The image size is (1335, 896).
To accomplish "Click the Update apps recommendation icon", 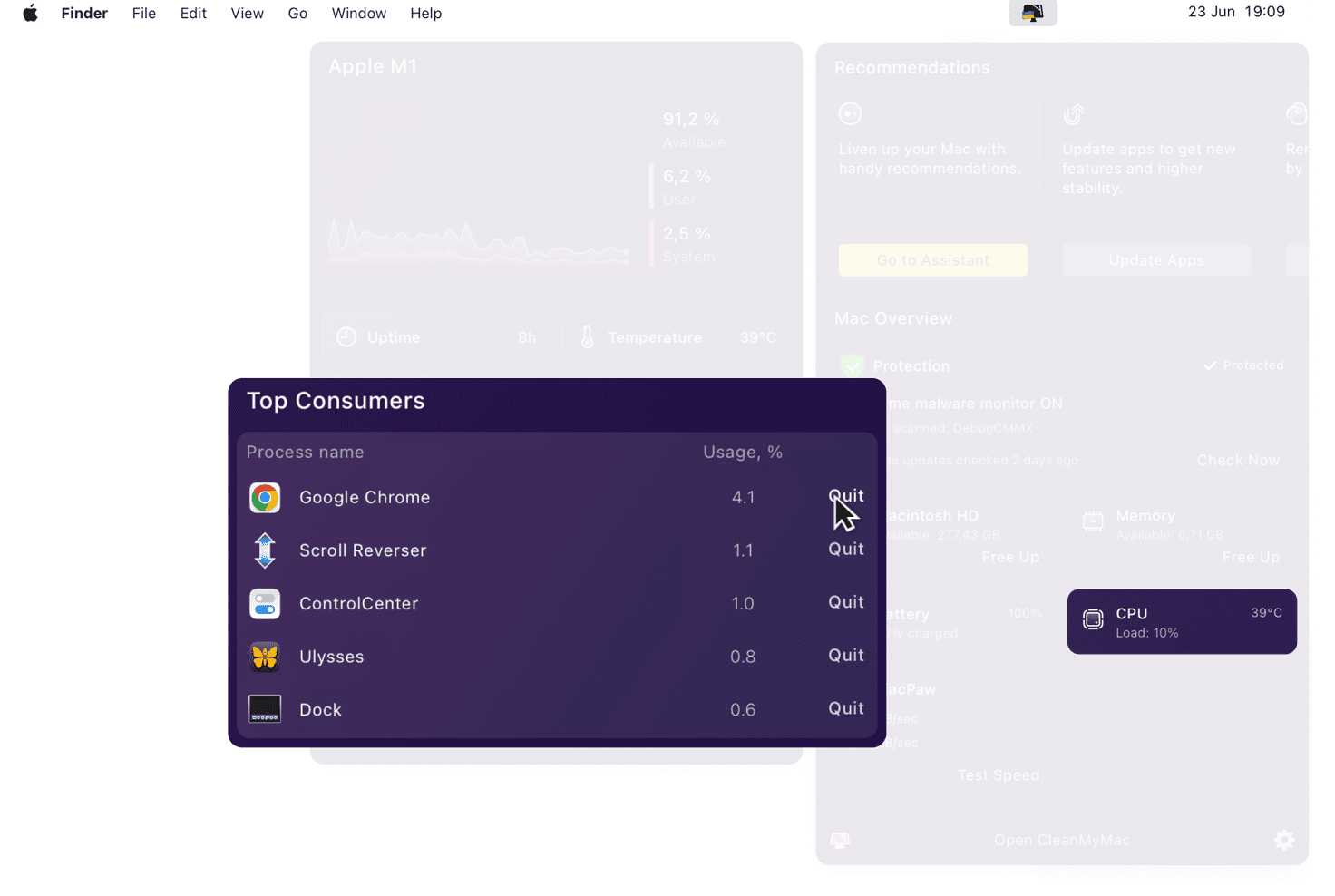I will 1074,114.
